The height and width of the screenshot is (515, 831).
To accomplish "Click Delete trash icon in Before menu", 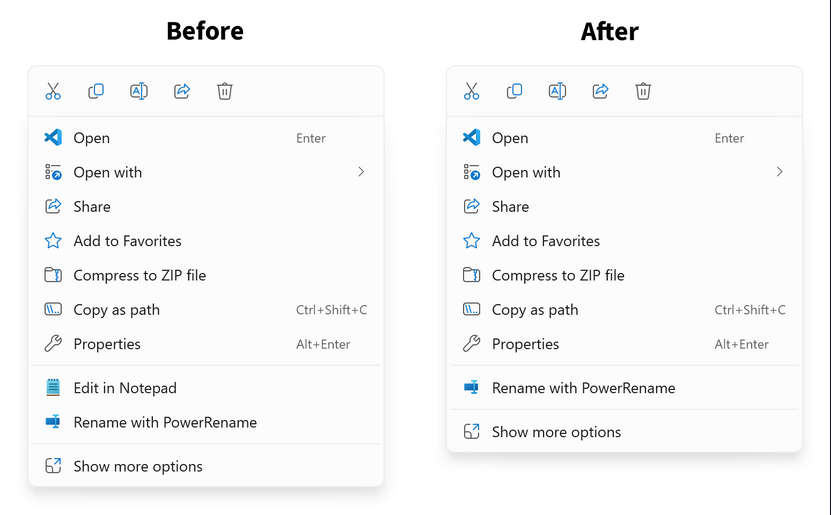I will (225, 91).
